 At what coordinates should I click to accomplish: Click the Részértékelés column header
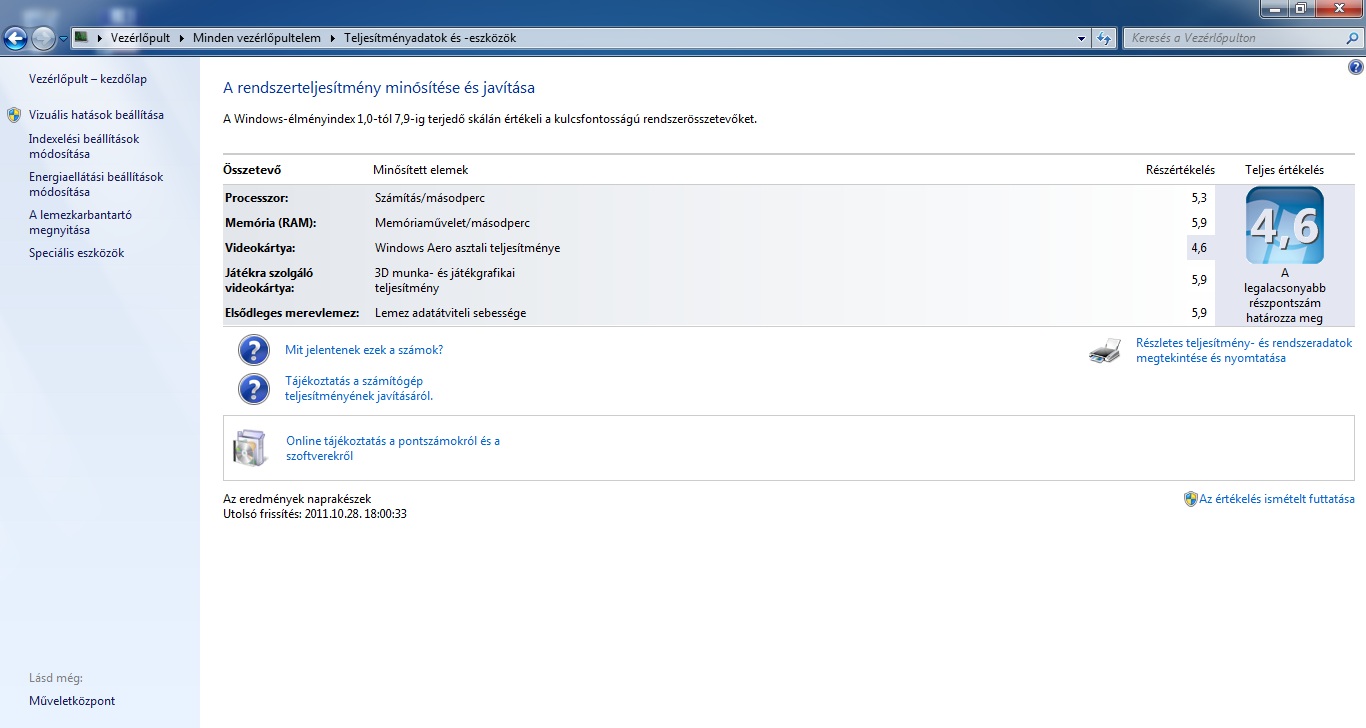pos(1180,170)
